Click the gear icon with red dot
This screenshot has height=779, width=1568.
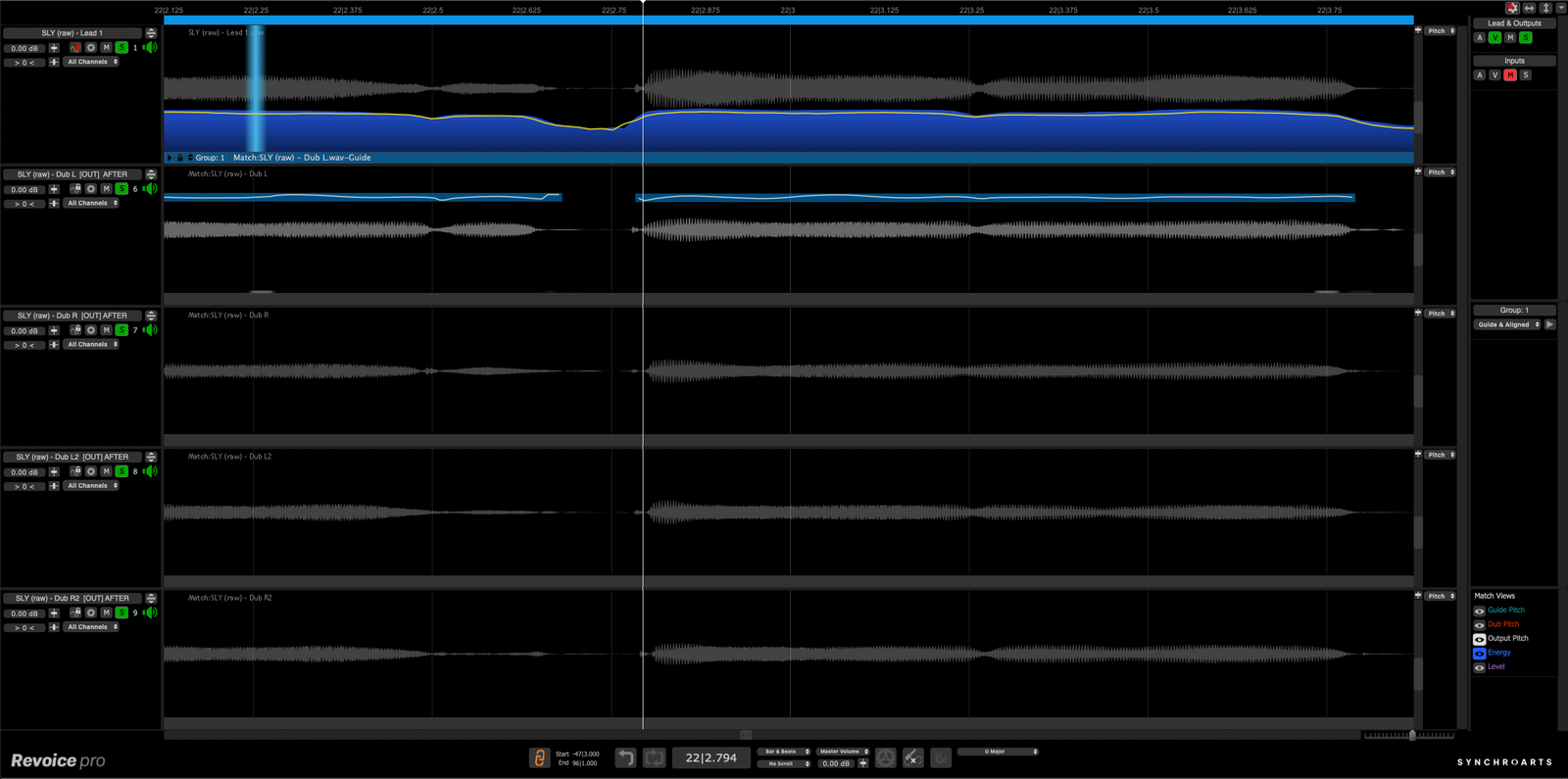(x=1512, y=8)
